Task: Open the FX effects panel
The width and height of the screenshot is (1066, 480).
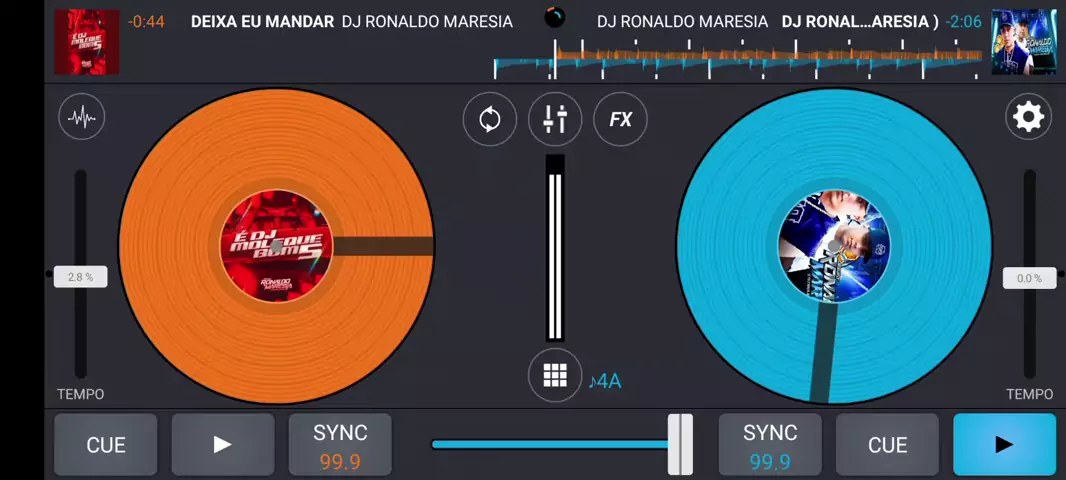Action: pyautogui.click(x=620, y=120)
